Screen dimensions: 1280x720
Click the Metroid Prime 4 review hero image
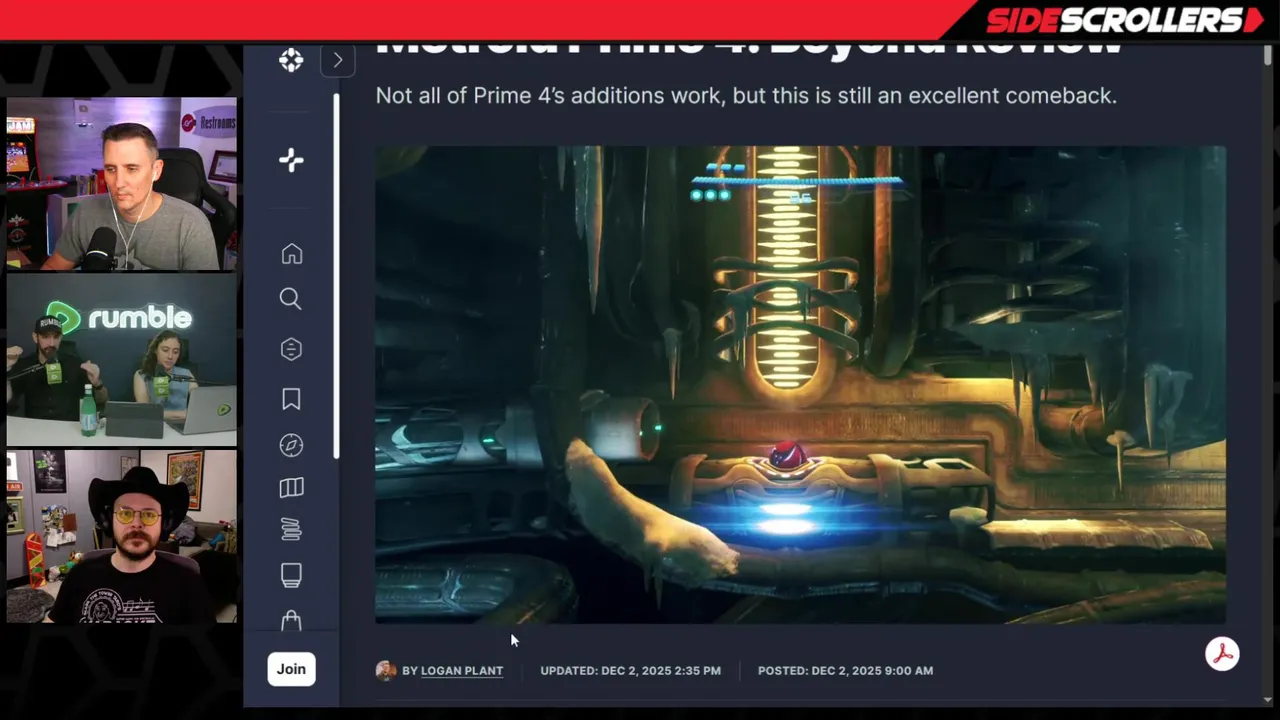coord(800,385)
